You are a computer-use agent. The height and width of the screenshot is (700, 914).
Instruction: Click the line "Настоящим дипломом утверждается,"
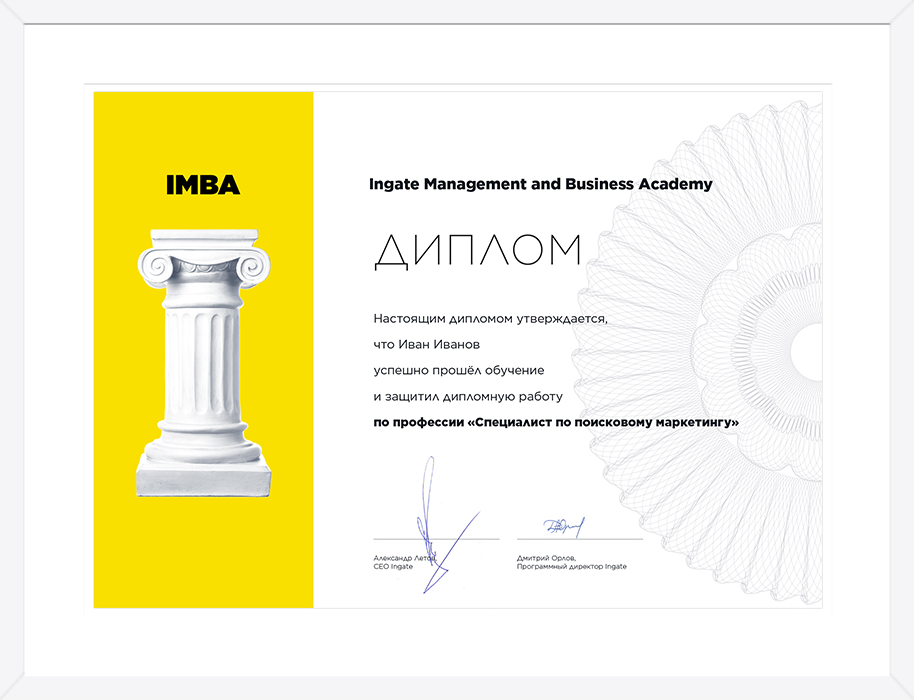(490, 319)
